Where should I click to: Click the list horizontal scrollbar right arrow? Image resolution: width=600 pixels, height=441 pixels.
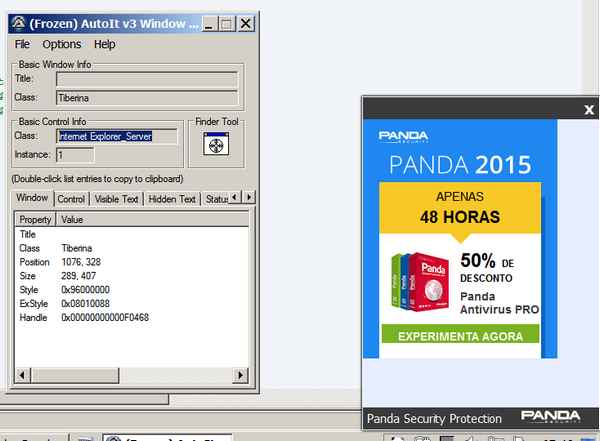click(x=240, y=375)
